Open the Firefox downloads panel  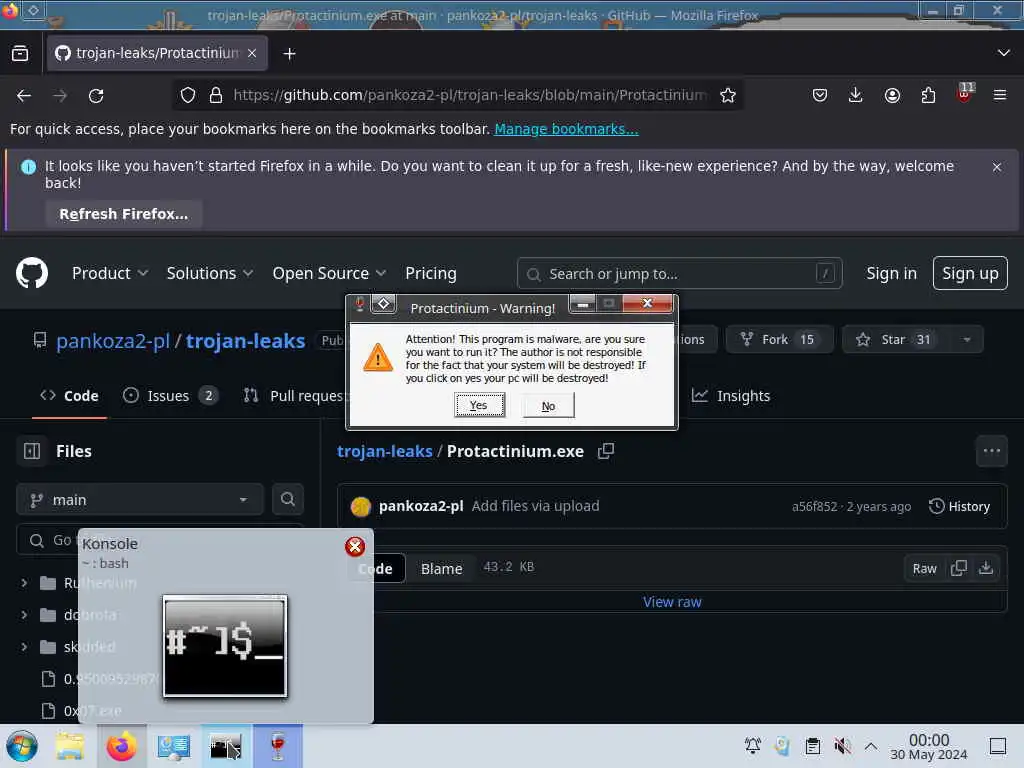[856, 95]
